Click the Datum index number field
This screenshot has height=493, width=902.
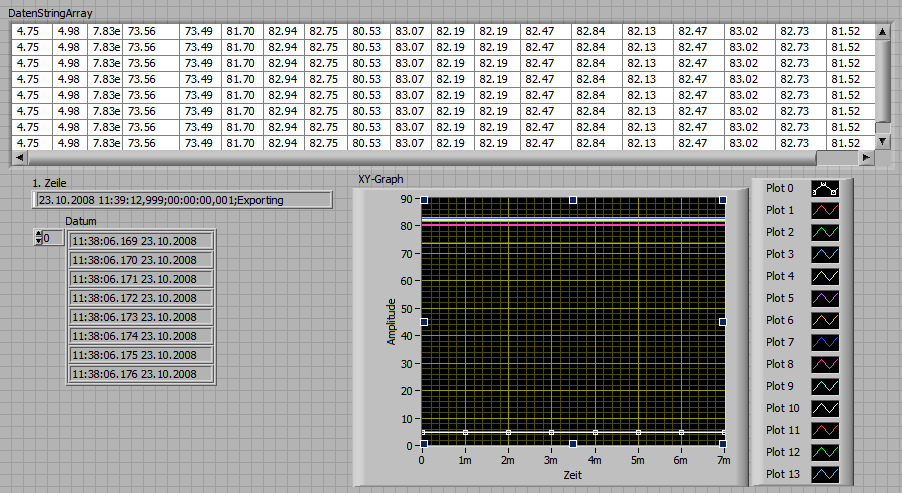(54, 239)
